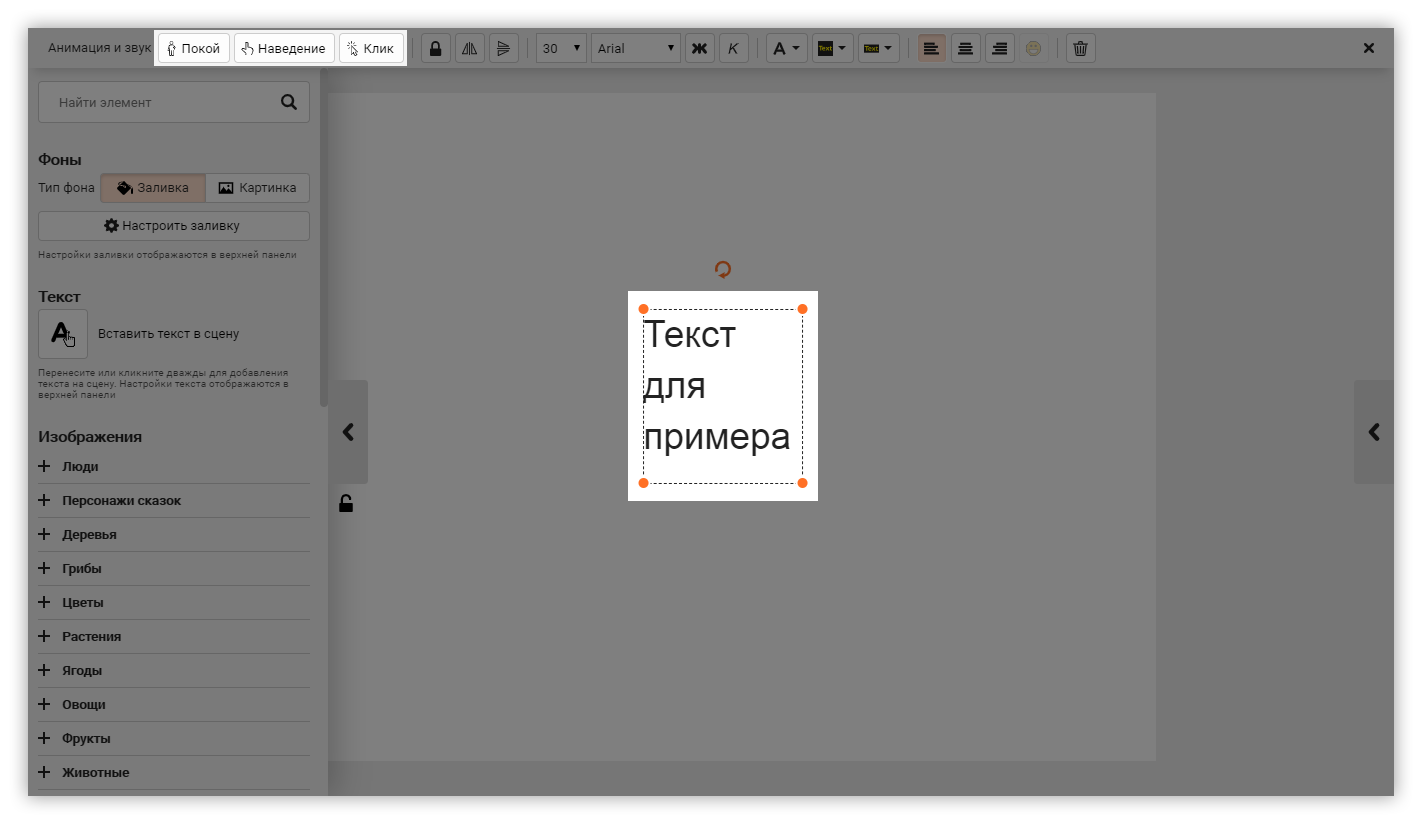Flip the element horizontally
Image resolution: width=1423 pixels, height=825 pixels.
pos(469,48)
